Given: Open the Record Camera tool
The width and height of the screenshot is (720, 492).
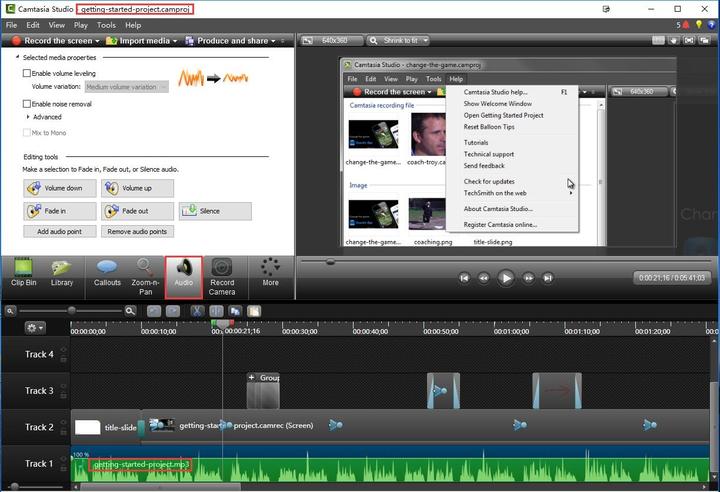Looking at the screenshot, I should click(222, 277).
